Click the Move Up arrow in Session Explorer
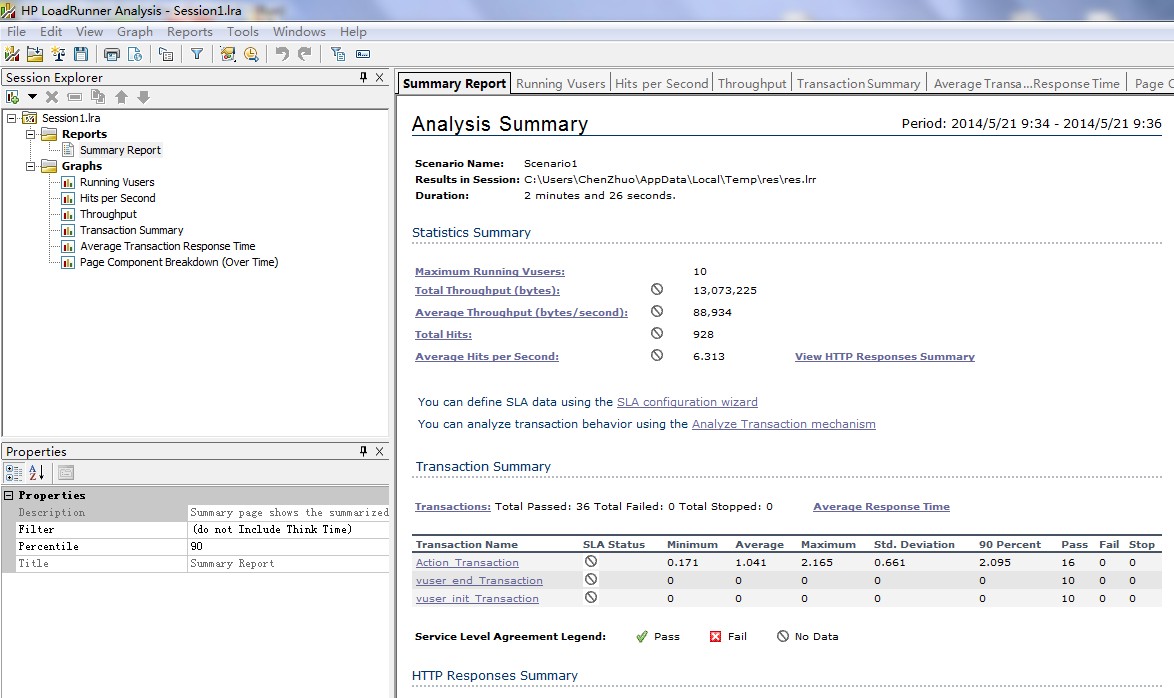 pyautogui.click(x=121, y=97)
